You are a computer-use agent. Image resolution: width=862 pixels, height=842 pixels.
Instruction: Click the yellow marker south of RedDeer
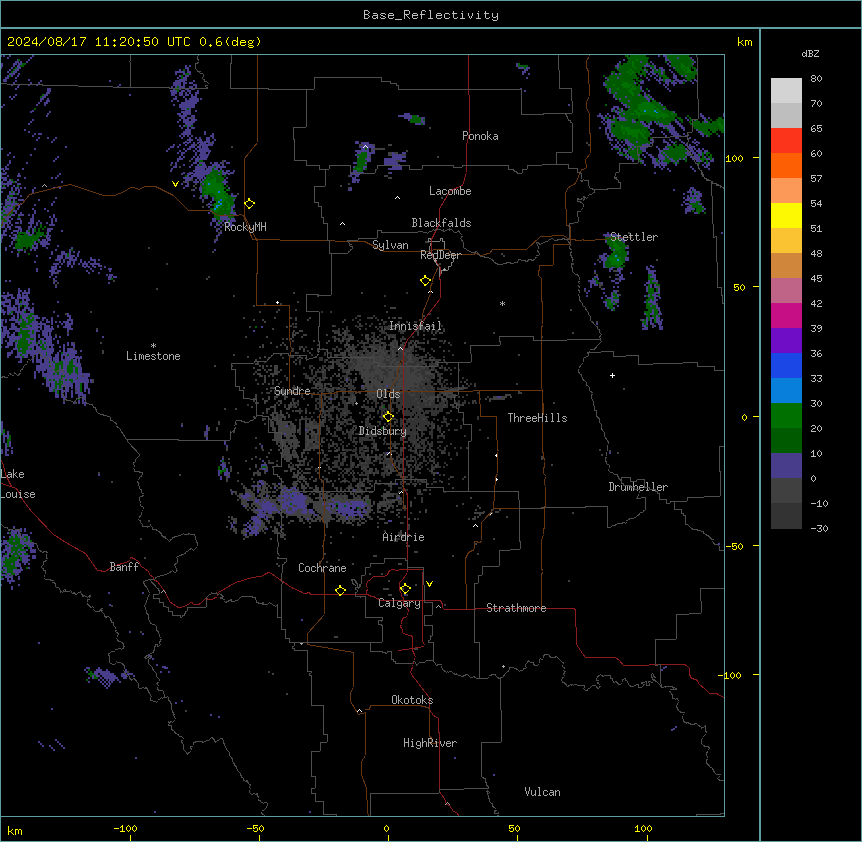pos(425,281)
